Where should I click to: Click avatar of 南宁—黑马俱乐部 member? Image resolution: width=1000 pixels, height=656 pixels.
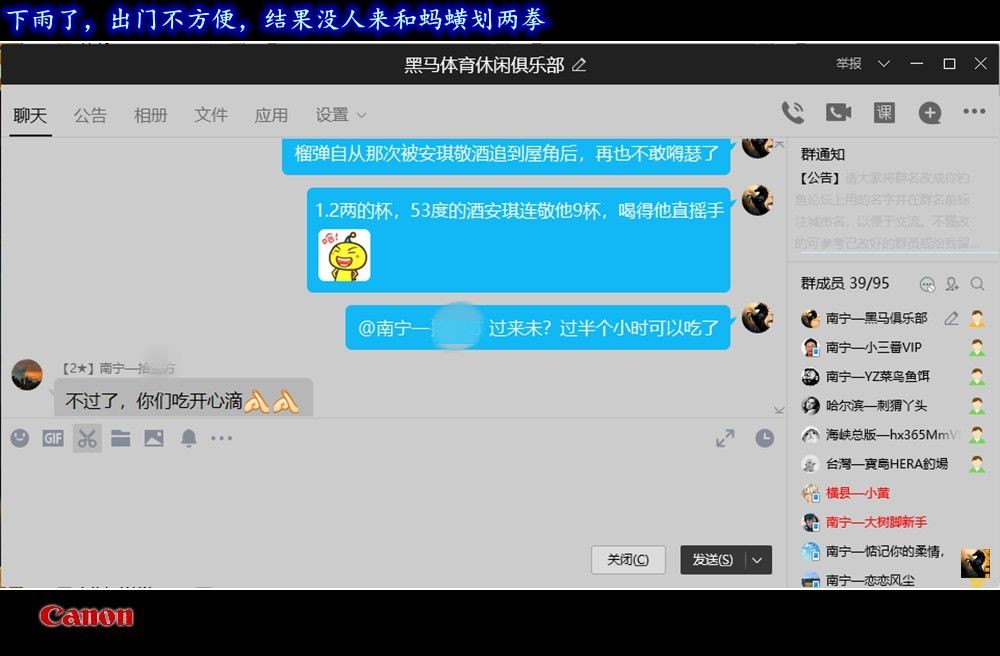pos(810,318)
